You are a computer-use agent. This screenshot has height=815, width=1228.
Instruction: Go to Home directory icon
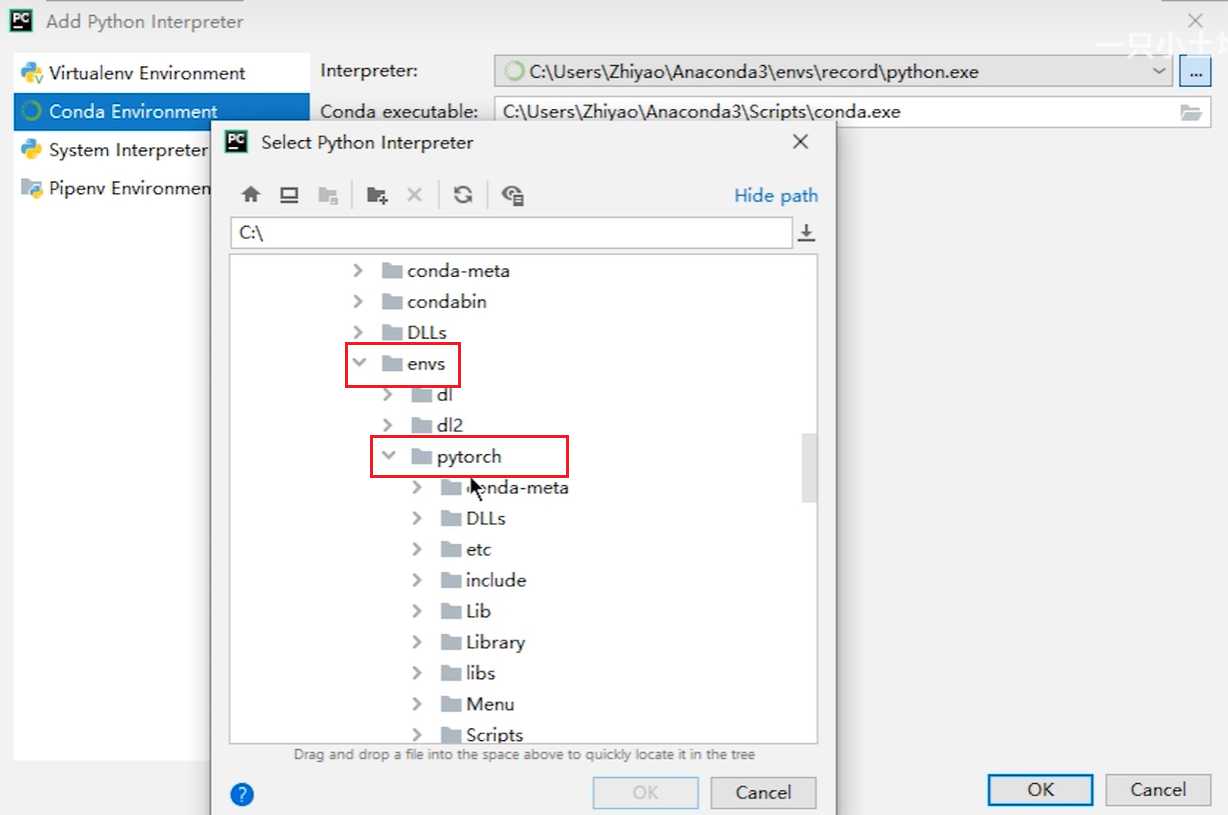pyautogui.click(x=251, y=195)
